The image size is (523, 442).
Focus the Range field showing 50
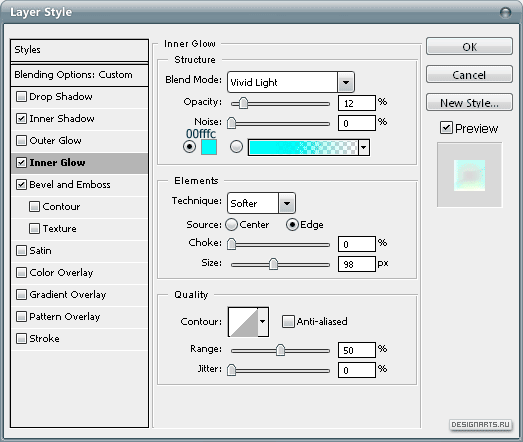click(x=357, y=350)
